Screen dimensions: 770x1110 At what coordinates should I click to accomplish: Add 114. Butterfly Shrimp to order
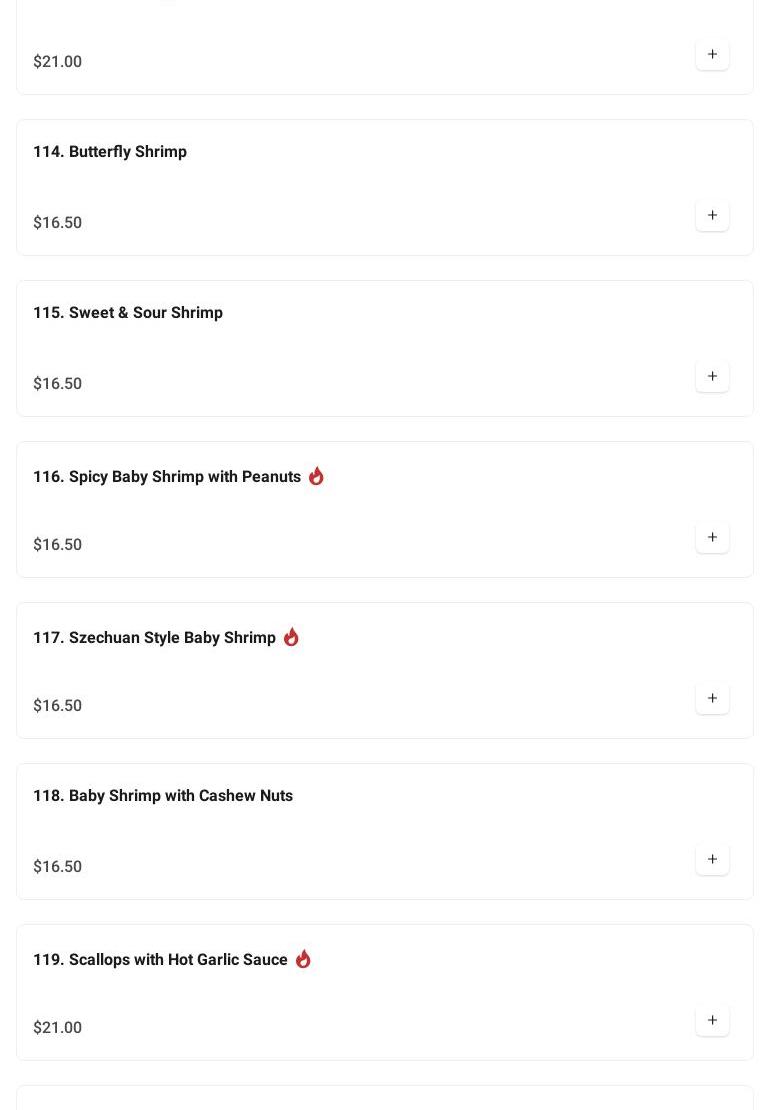point(712,216)
